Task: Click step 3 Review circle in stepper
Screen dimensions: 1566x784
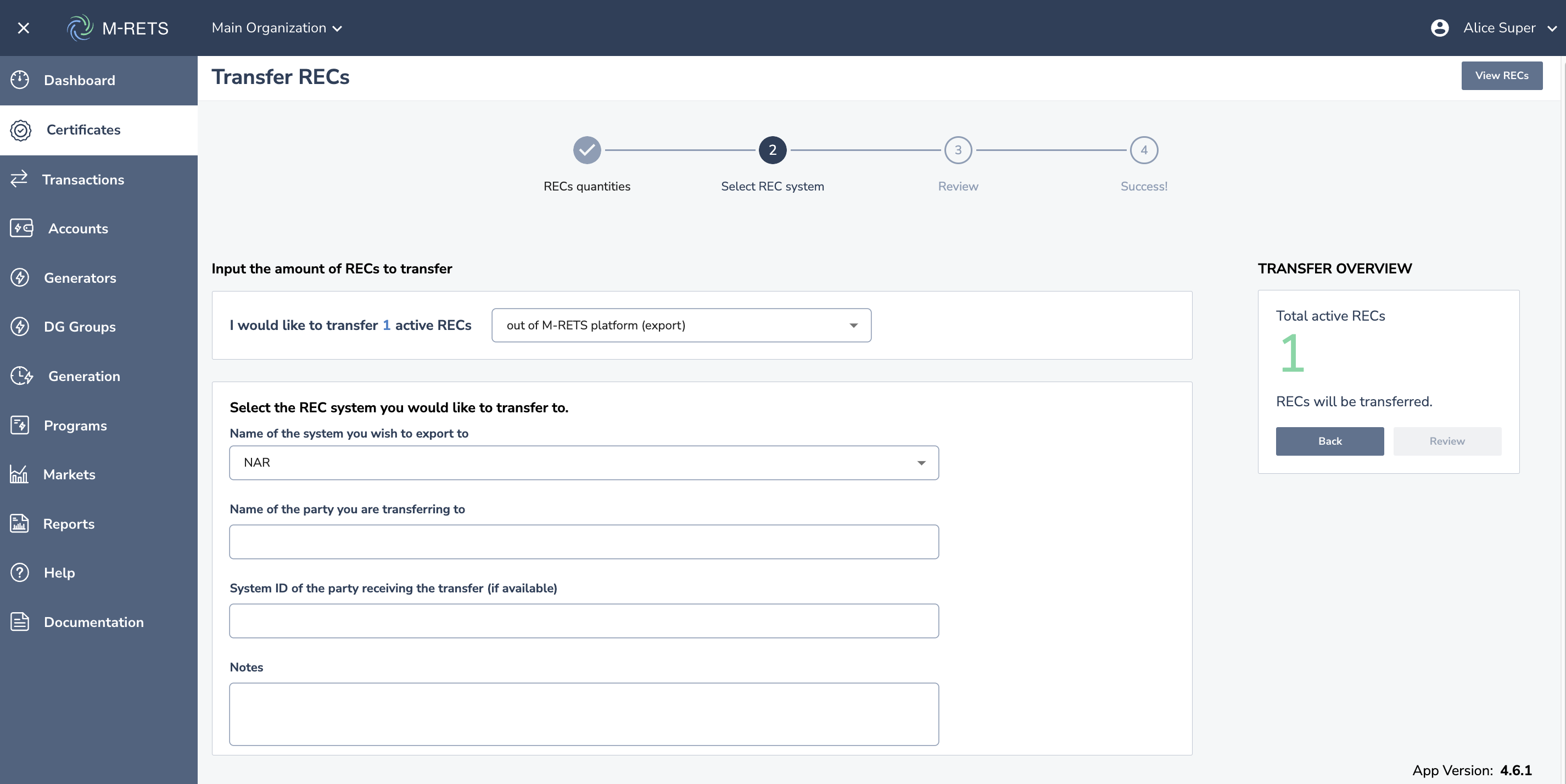Action: coord(958,150)
